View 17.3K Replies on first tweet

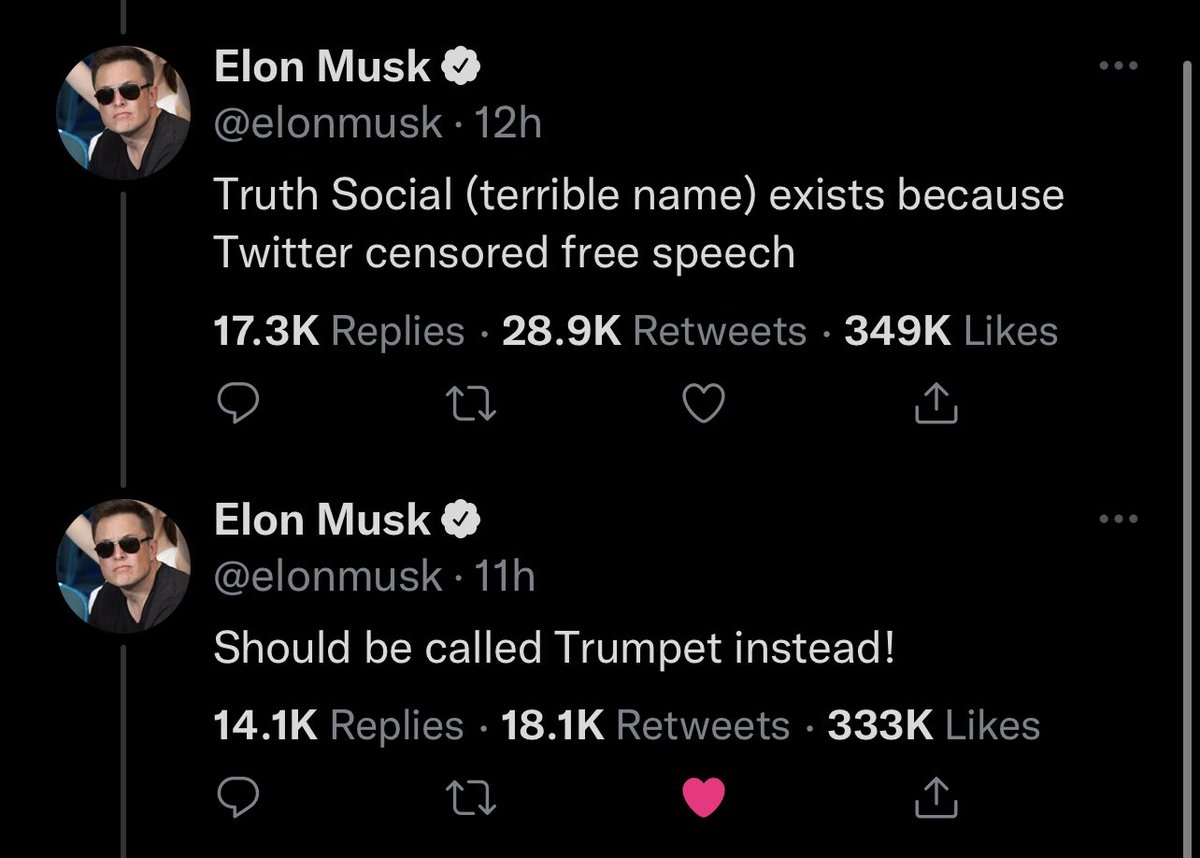point(340,331)
